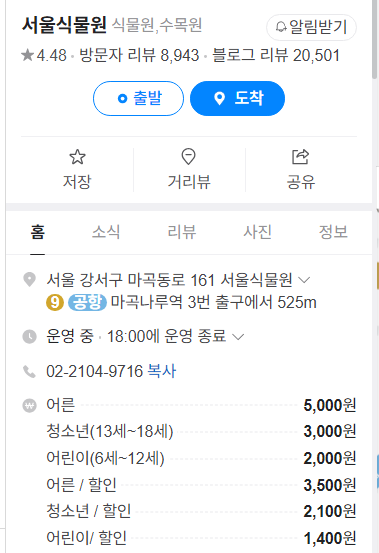Image resolution: width=379 pixels, height=553 pixels.
Task: Switch to the 리뷰 tab
Action: [182, 232]
